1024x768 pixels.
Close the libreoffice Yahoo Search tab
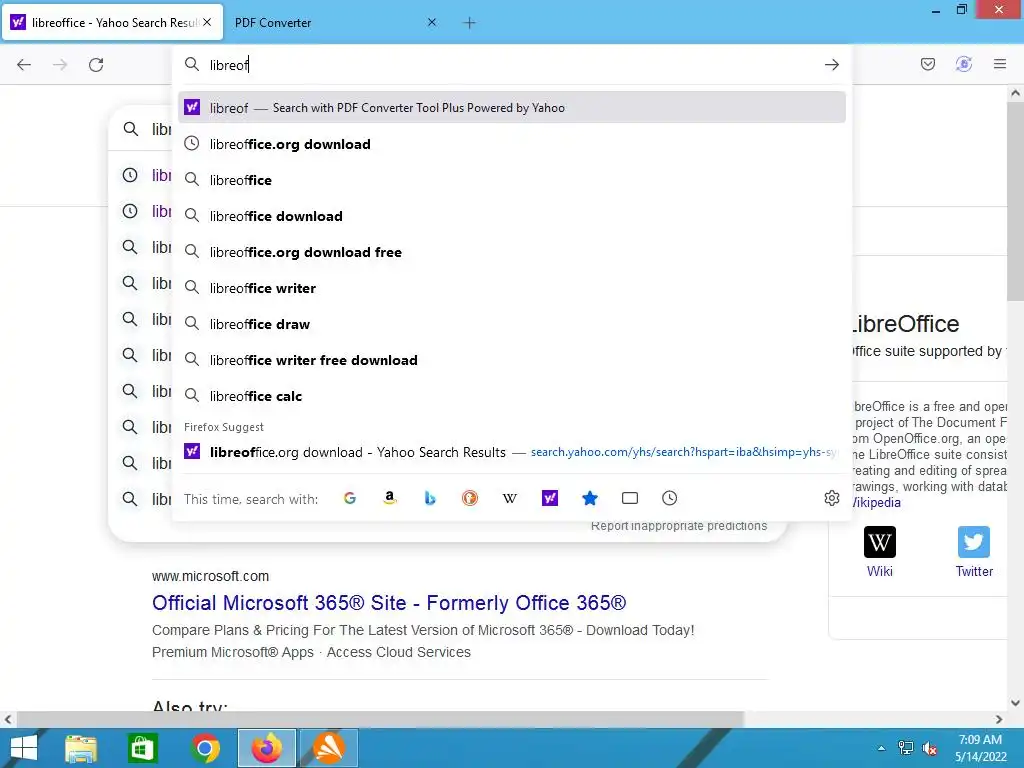(207, 22)
